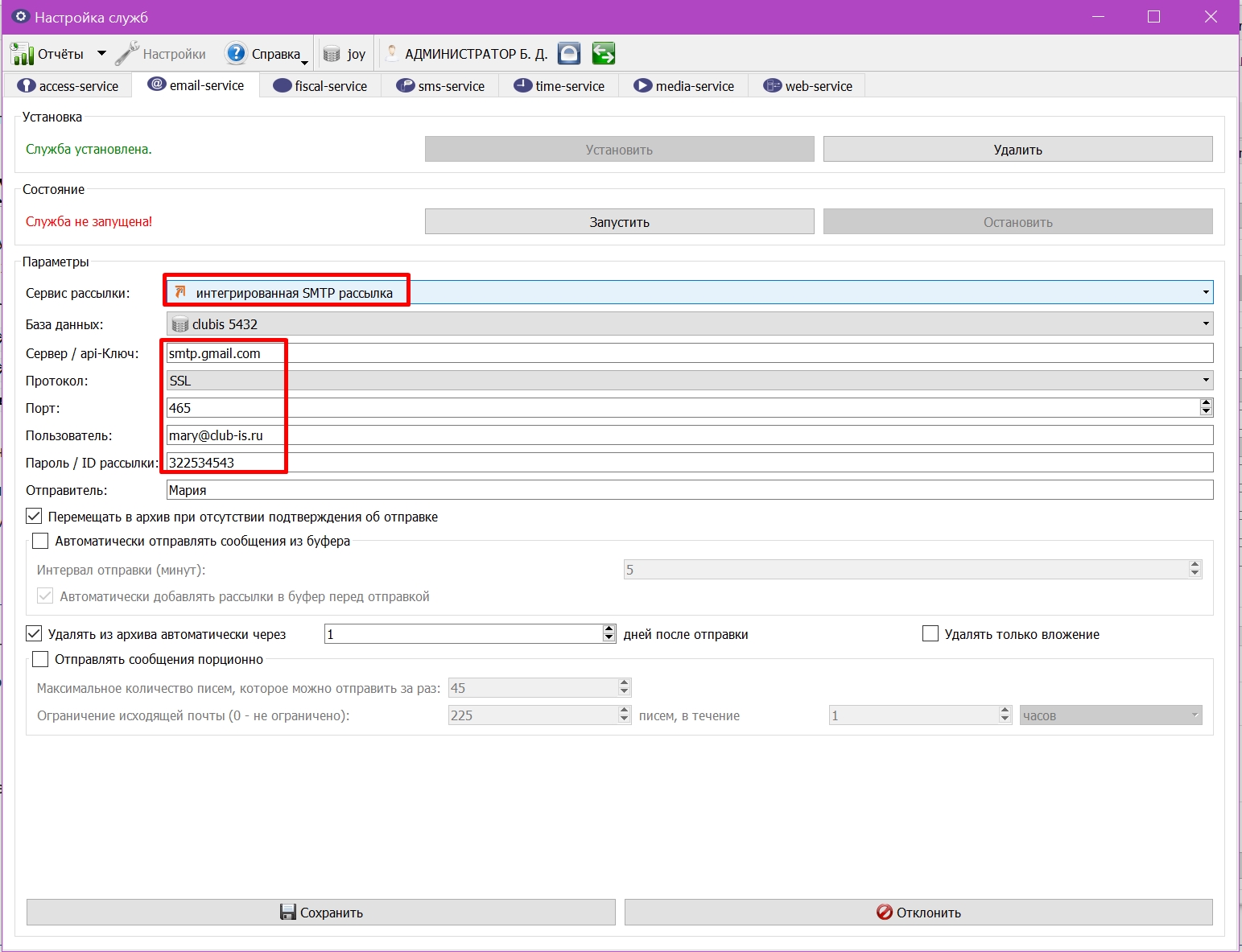Open the Протокол SSL dropdown
1242x952 pixels.
click(690, 380)
